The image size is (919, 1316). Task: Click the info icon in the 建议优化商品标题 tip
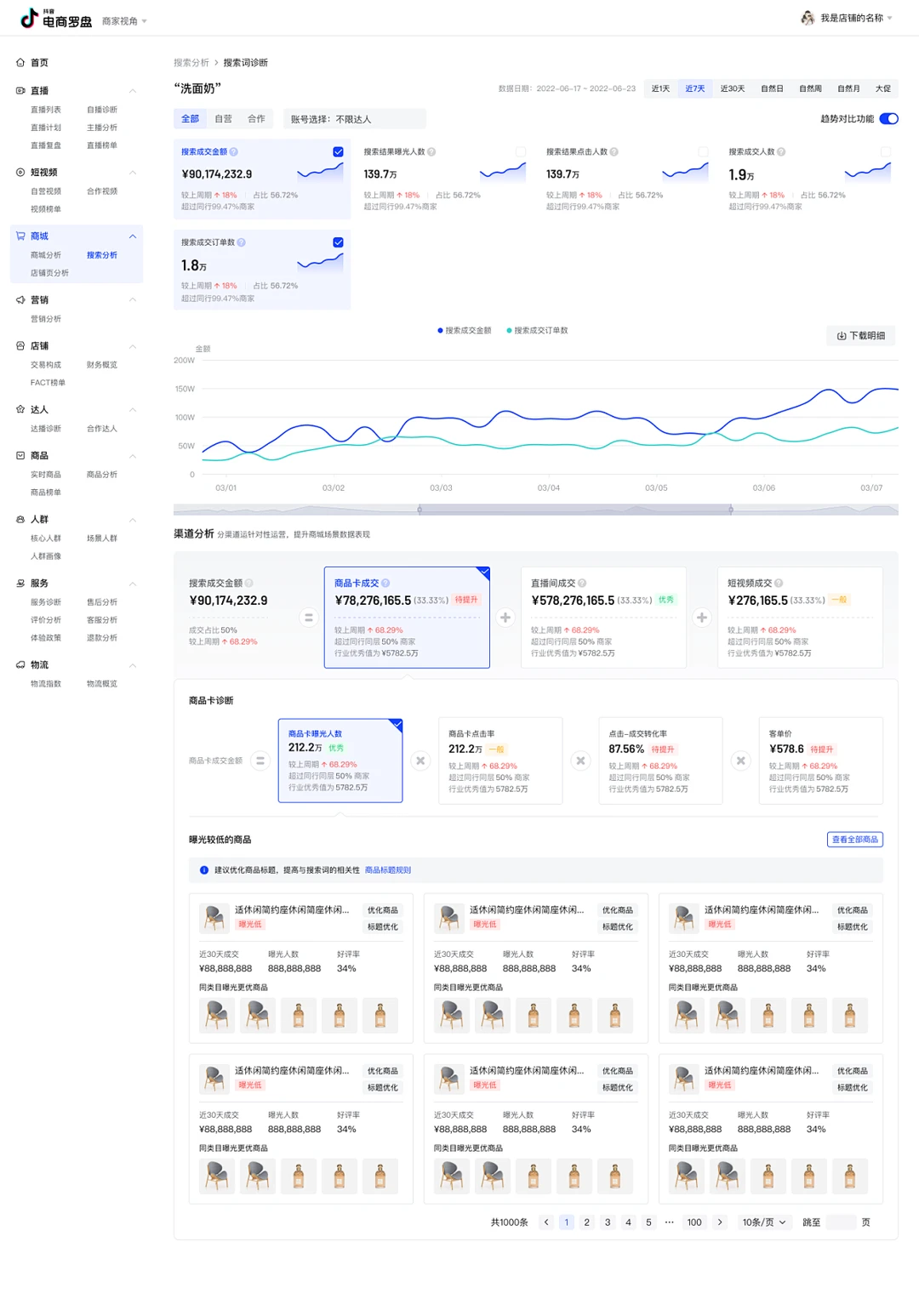(204, 870)
